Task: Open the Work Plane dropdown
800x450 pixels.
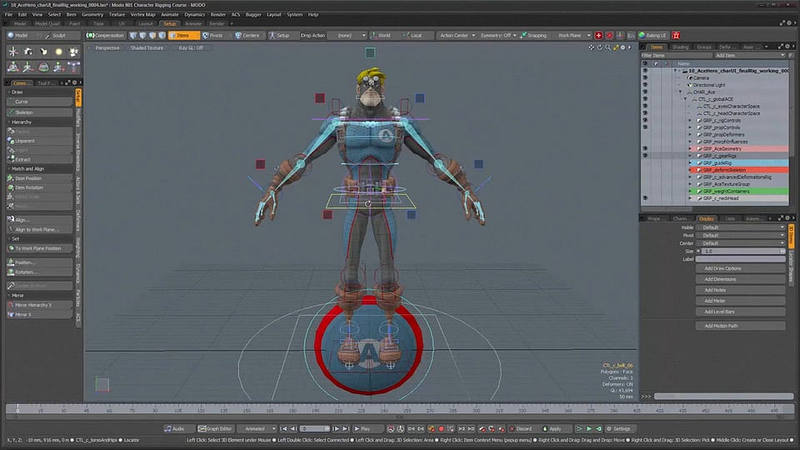Action: click(x=571, y=35)
